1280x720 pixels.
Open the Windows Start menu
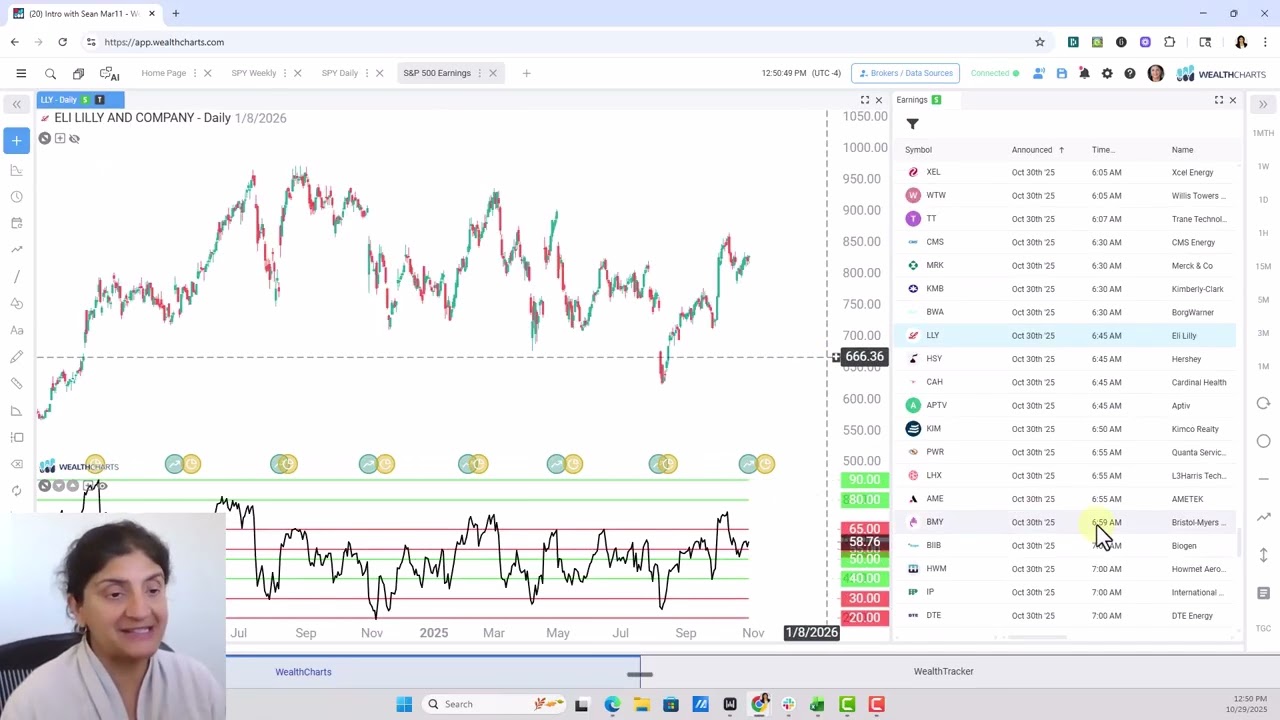[404, 704]
